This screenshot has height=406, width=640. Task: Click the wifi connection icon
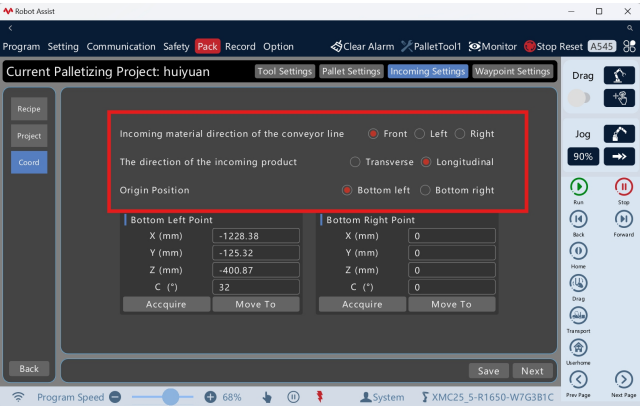point(18,397)
